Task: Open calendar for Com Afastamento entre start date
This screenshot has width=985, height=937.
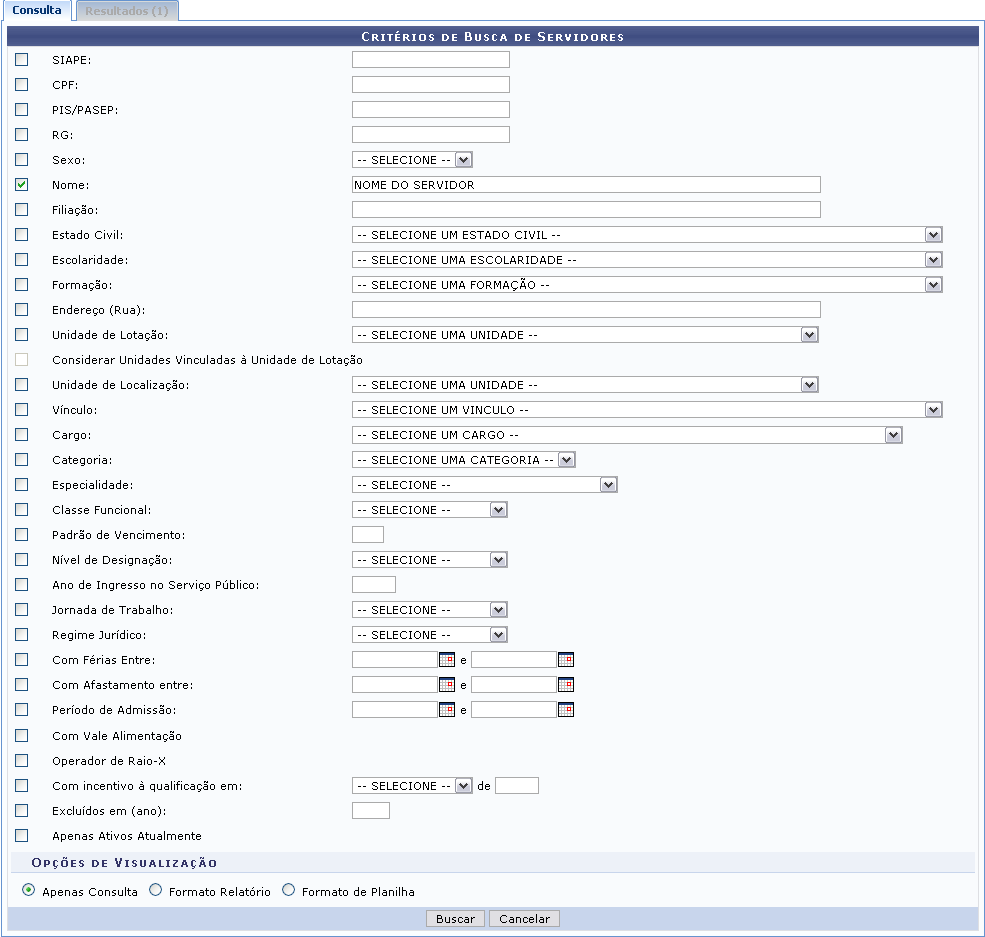Action: pos(447,685)
